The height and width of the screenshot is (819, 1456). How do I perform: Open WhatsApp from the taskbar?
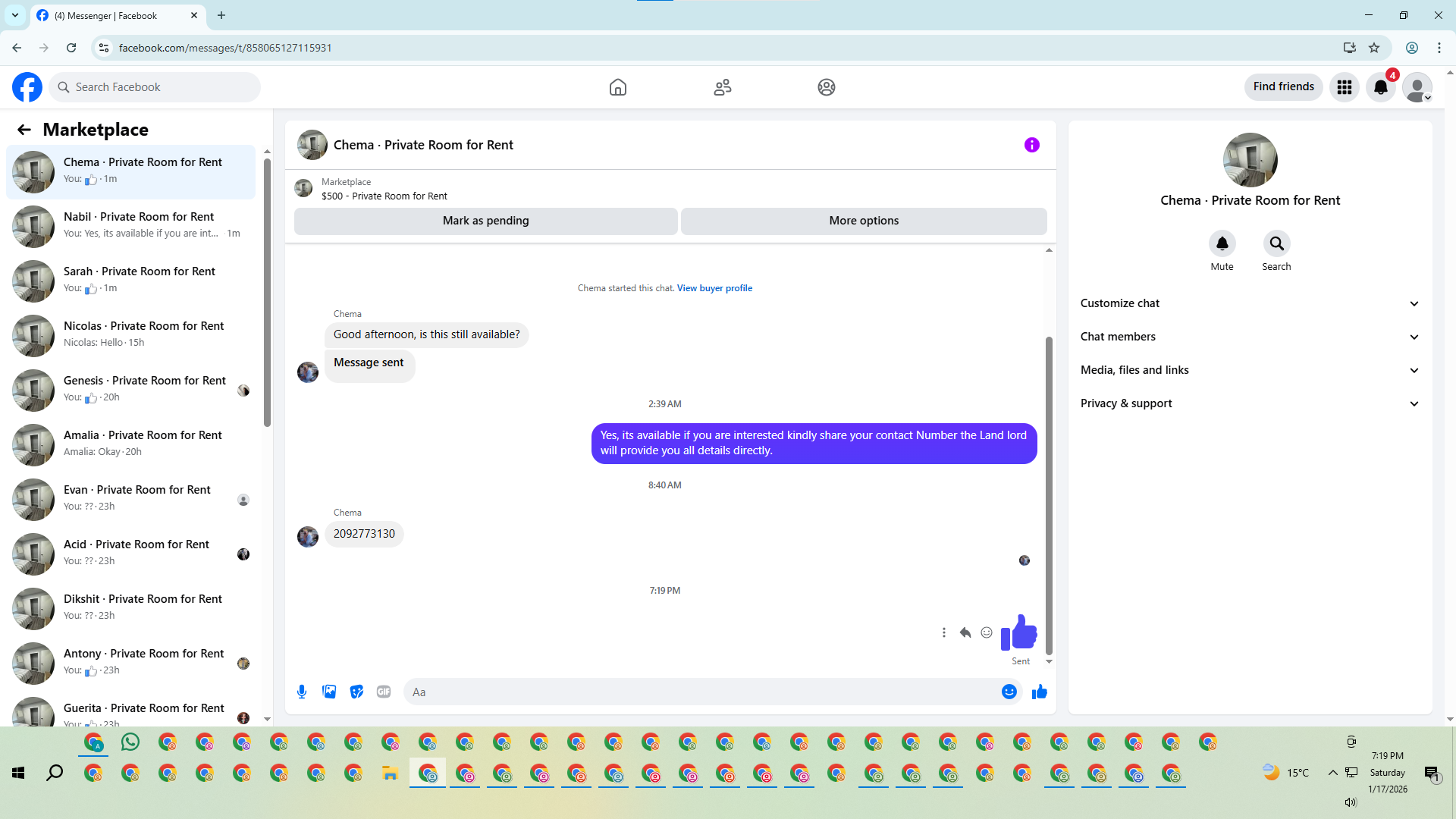(130, 742)
